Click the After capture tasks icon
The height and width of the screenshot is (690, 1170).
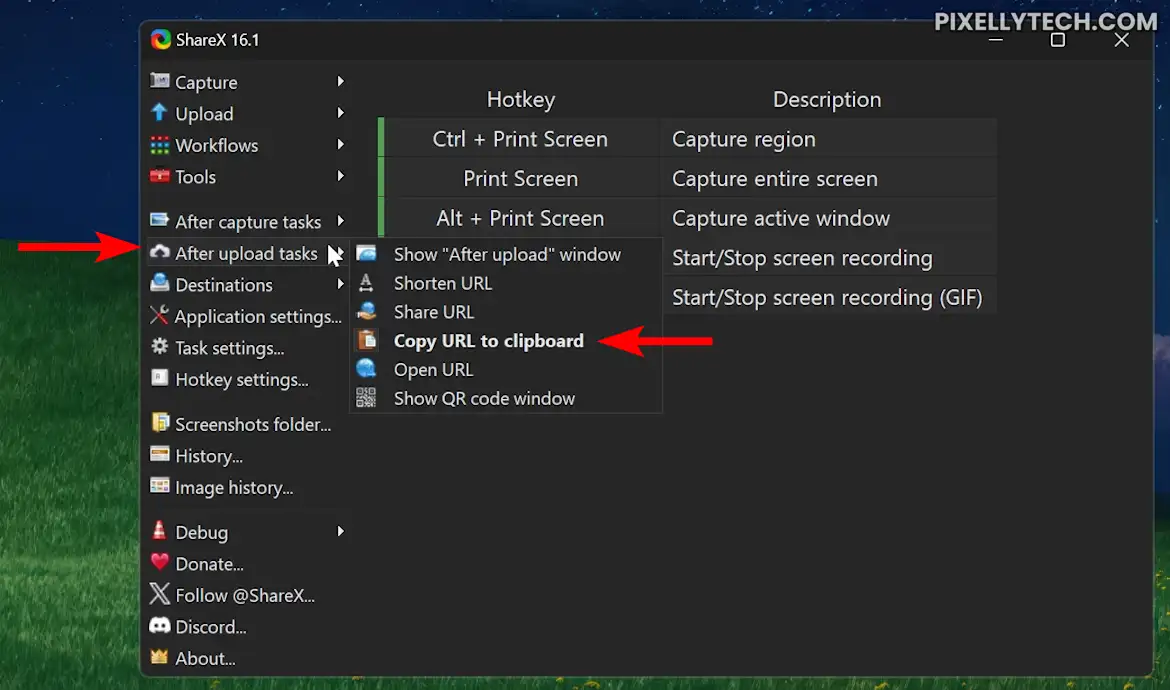click(x=159, y=220)
